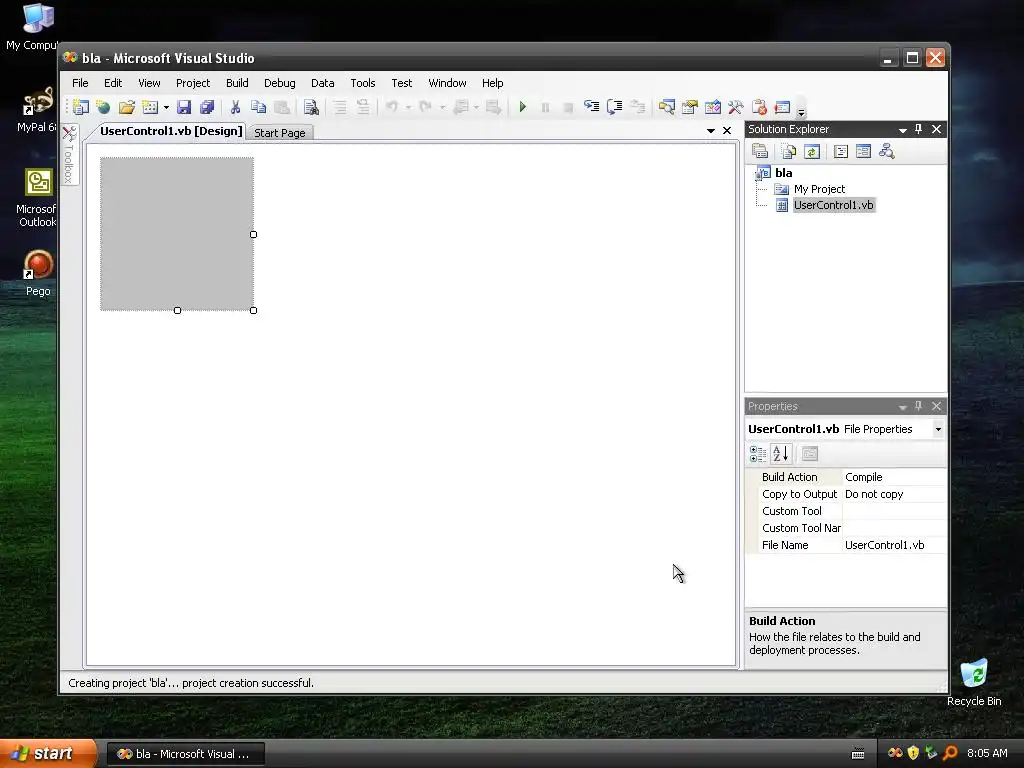The height and width of the screenshot is (768, 1024).
Task: Open the Windows start button
Action: pyautogui.click(x=48, y=754)
